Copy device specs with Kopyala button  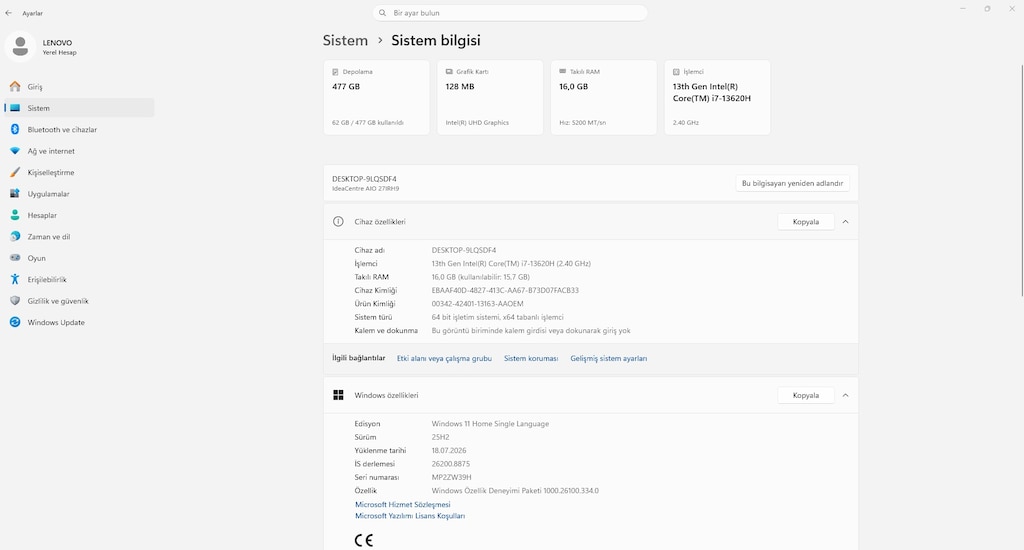pos(806,222)
